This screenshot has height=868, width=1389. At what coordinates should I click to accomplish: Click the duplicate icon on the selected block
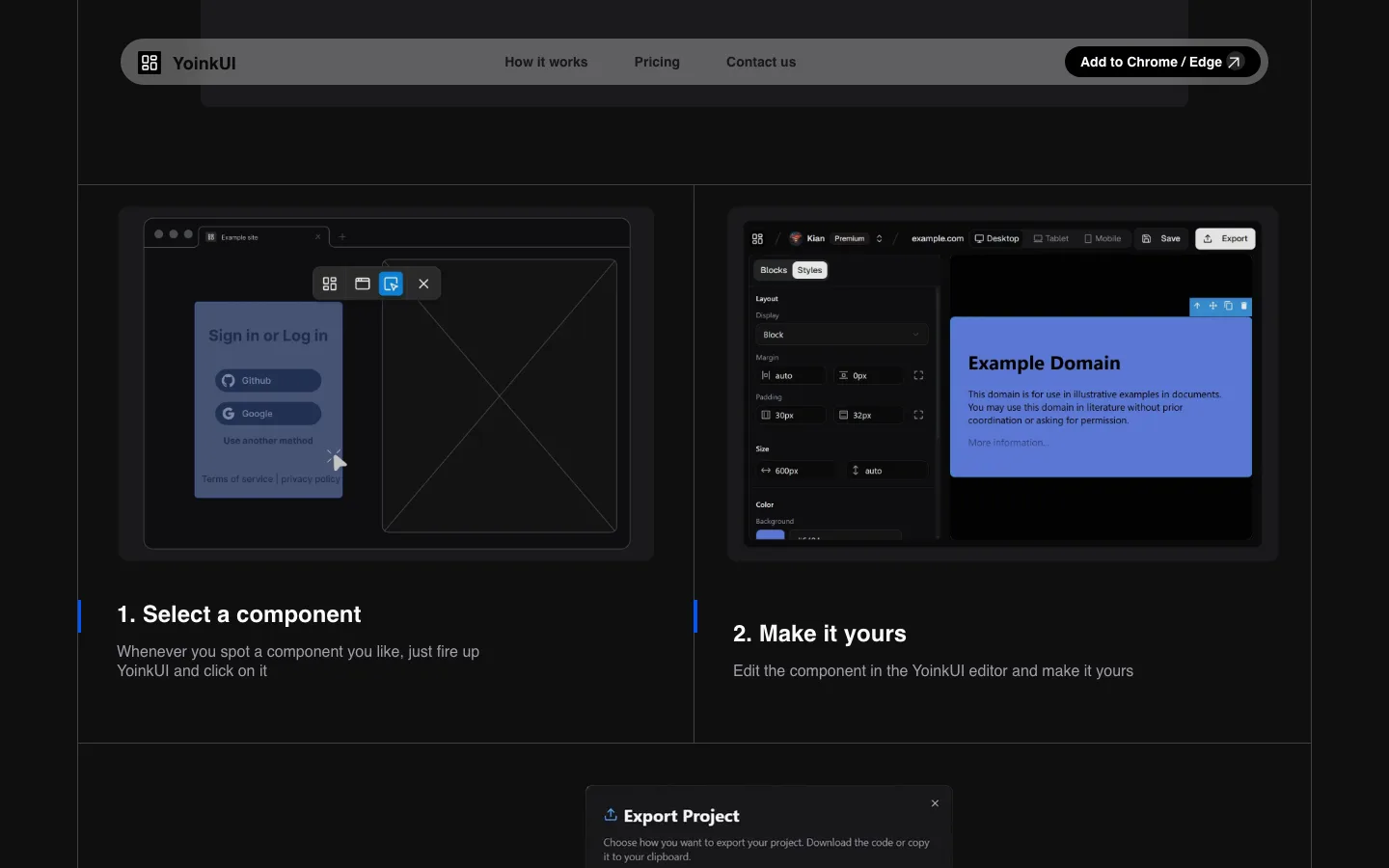pos(1228,306)
